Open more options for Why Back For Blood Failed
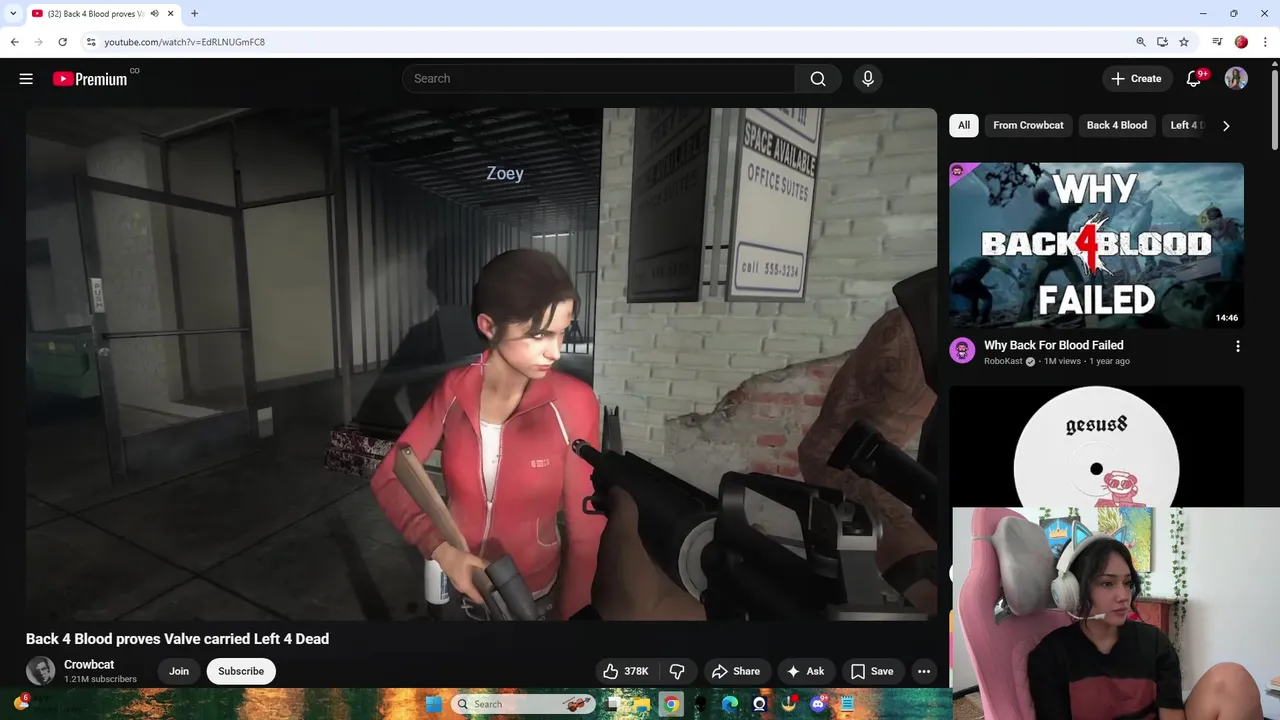This screenshot has height=720, width=1280. point(1238,347)
